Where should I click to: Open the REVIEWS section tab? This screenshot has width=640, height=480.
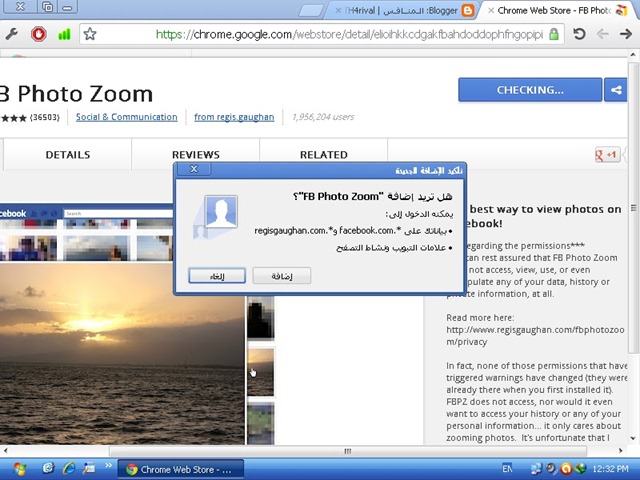coord(196,155)
